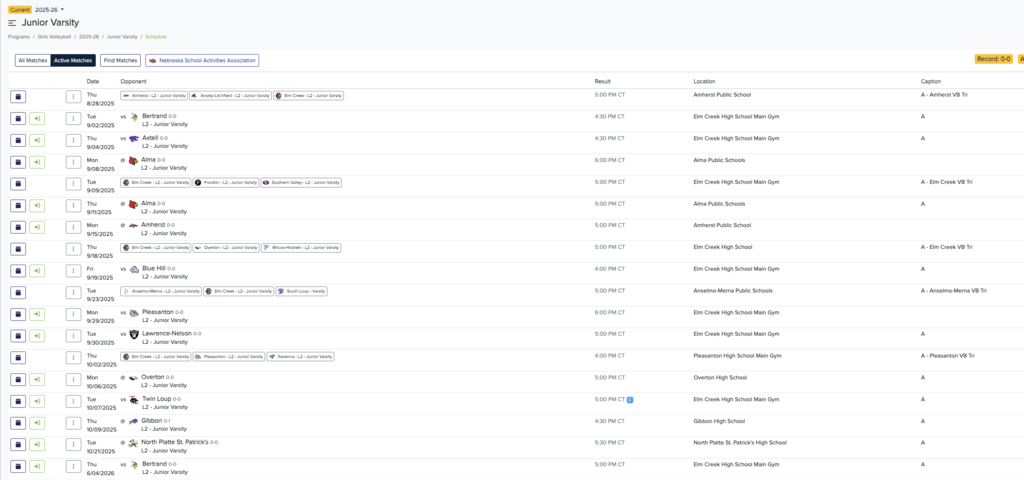The image size is (1024, 480).
Task: Click the Twin Loup opponent name
Action: pyautogui.click(x=157, y=398)
